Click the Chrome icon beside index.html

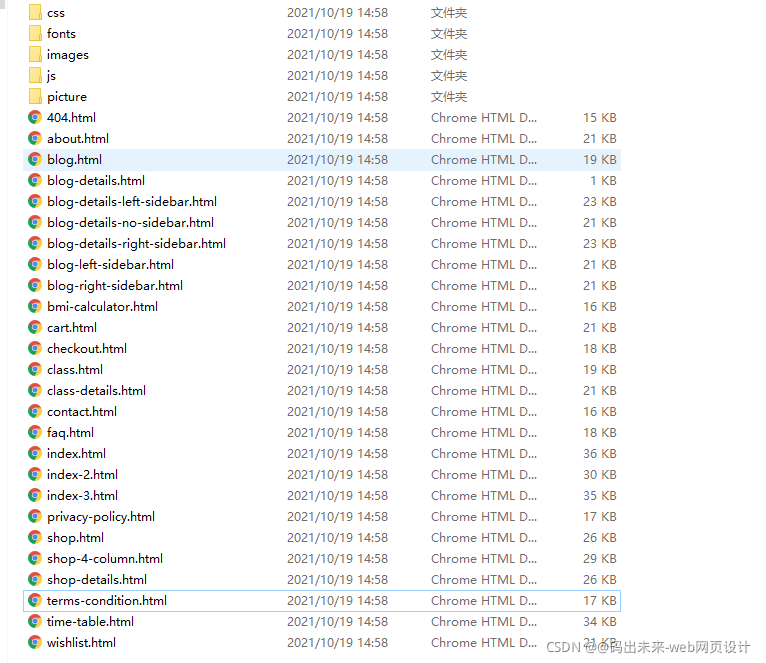pos(35,453)
